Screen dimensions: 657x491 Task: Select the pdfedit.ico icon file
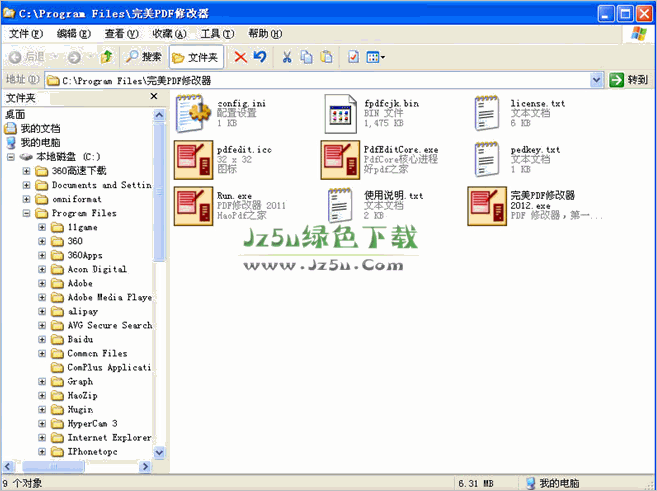pos(193,160)
